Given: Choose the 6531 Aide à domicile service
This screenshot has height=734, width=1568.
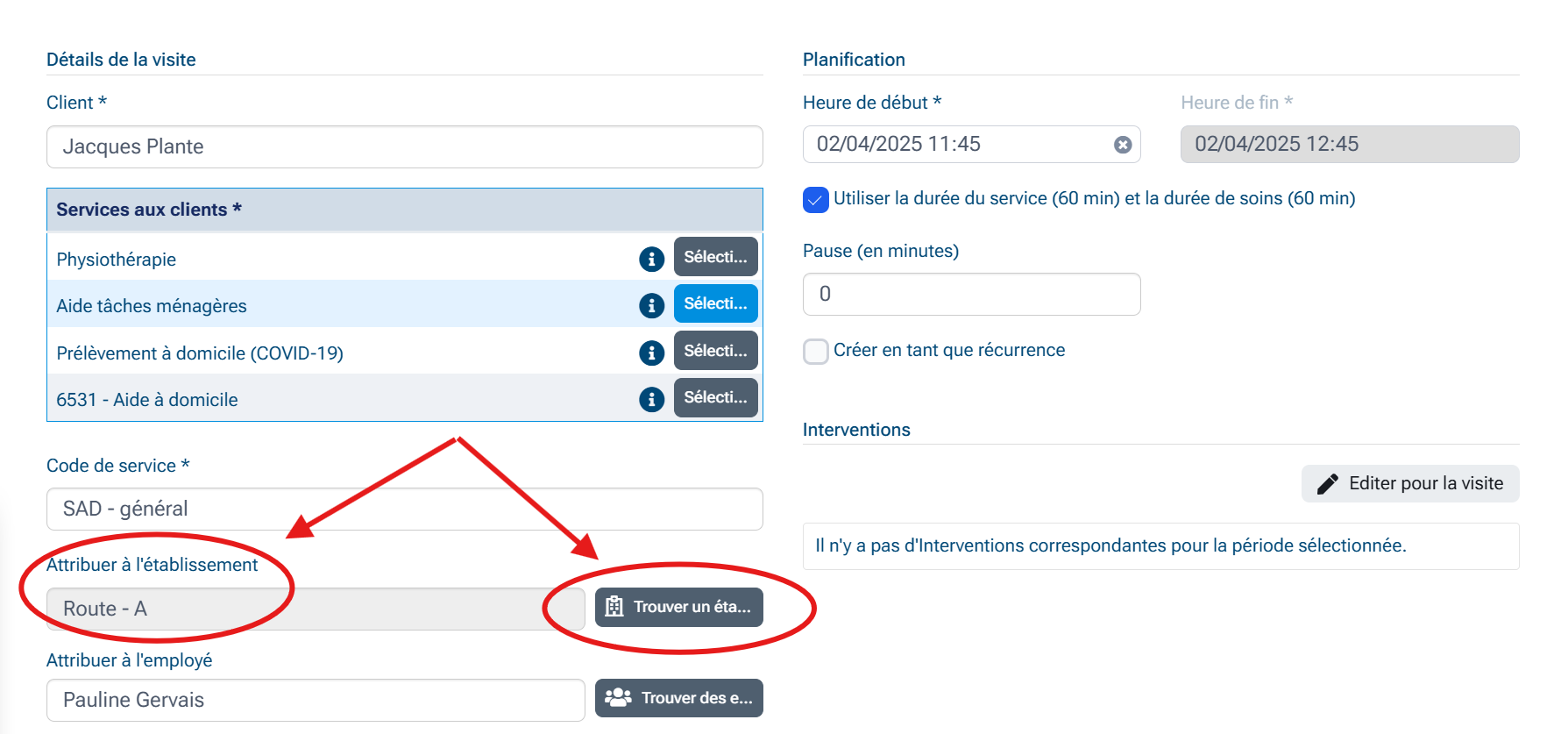Looking at the screenshot, I should (x=715, y=397).
